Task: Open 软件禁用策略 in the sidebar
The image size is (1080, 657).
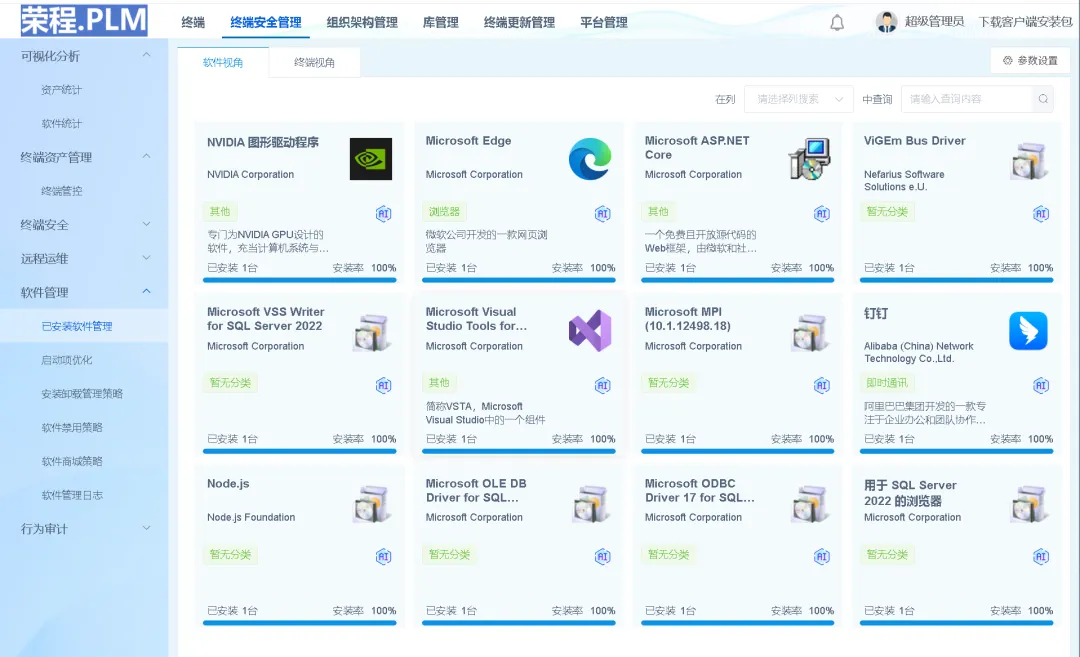Action: click(x=72, y=428)
